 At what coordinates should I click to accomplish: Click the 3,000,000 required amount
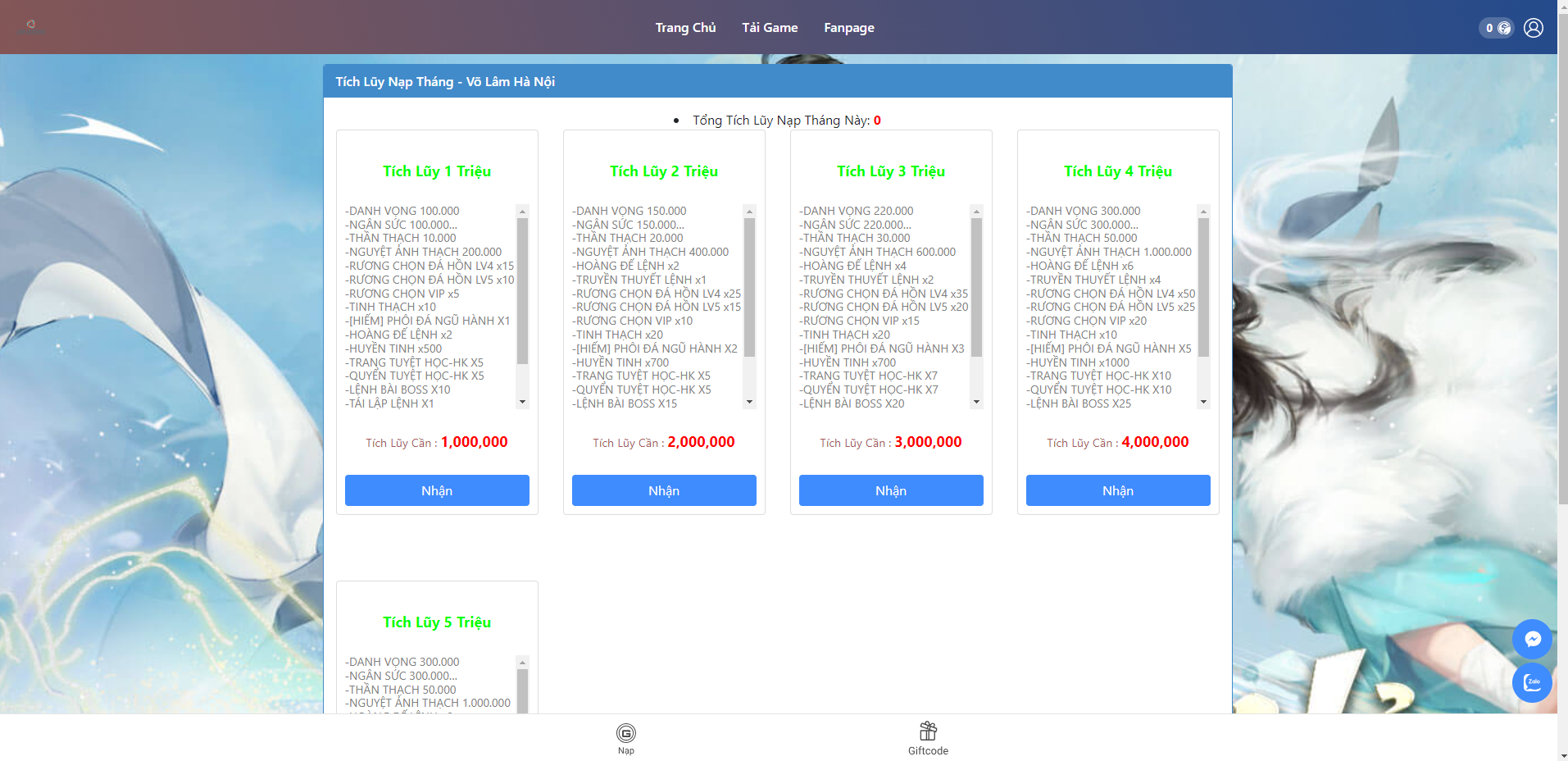pos(928,442)
